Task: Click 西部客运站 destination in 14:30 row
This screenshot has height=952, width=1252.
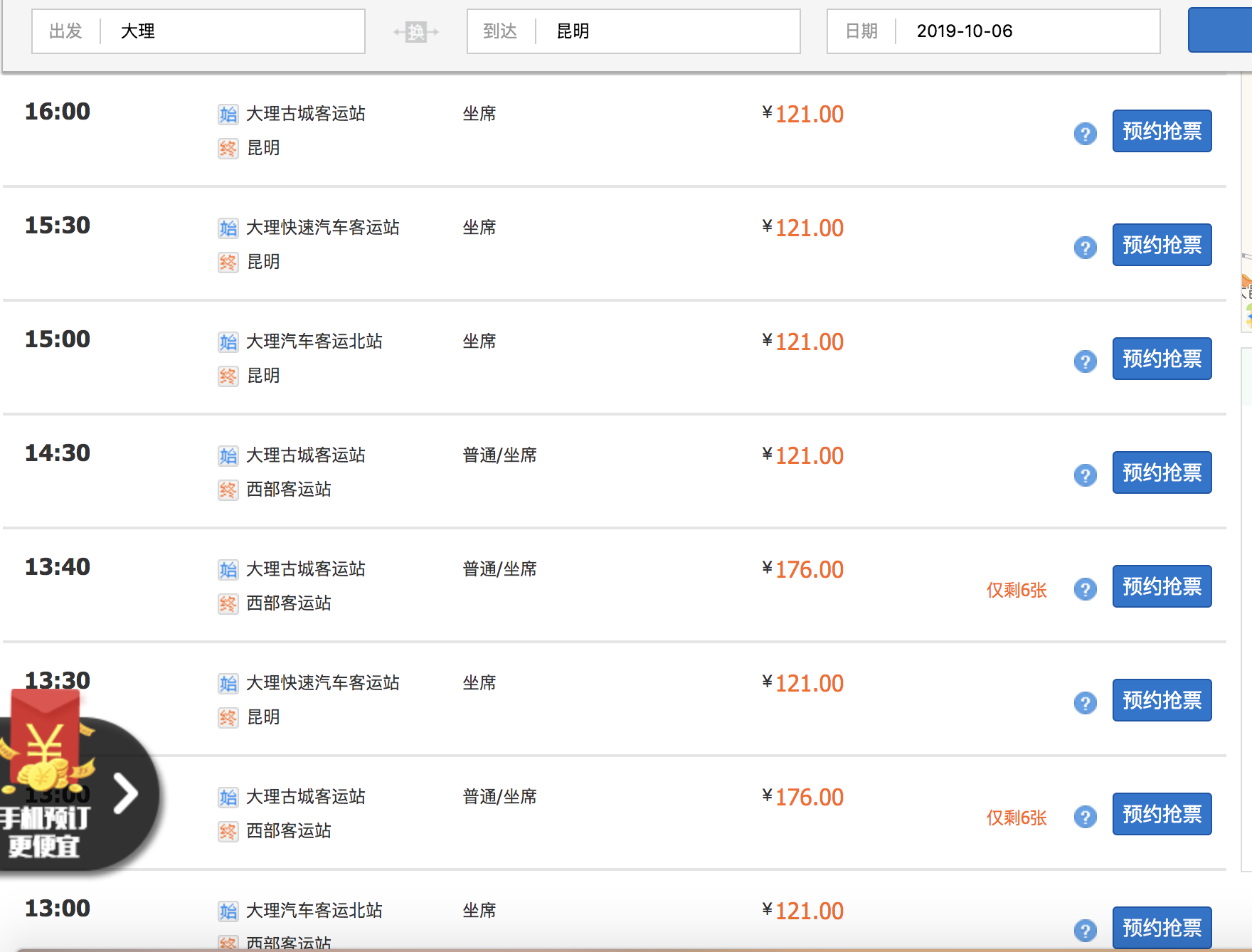Action: (289, 490)
